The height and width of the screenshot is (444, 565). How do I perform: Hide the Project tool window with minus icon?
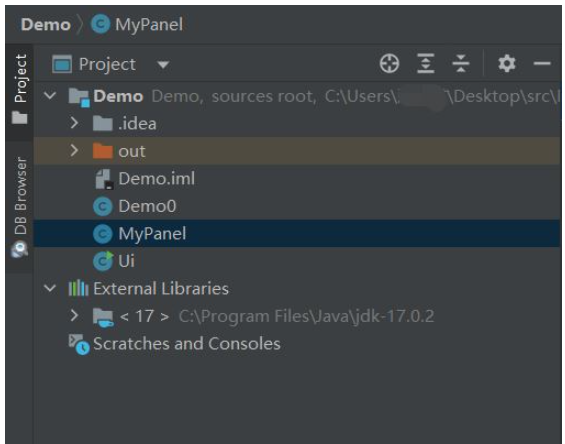[x=542, y=64]
